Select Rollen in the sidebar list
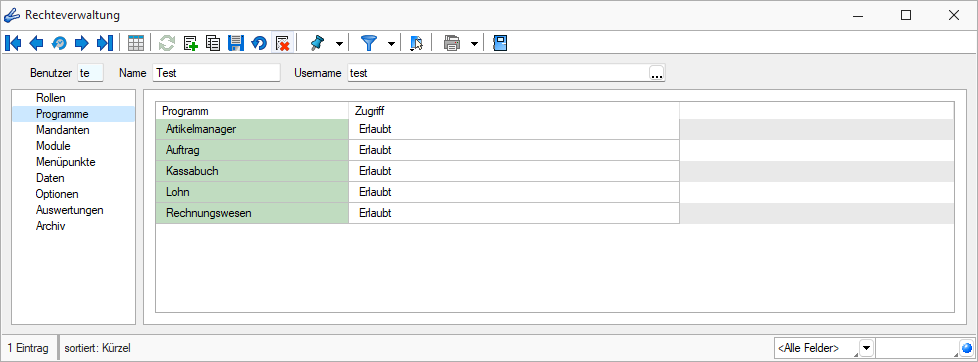This screenshot has width=978, height=362. pyautogui.click(x=51, y=98)
